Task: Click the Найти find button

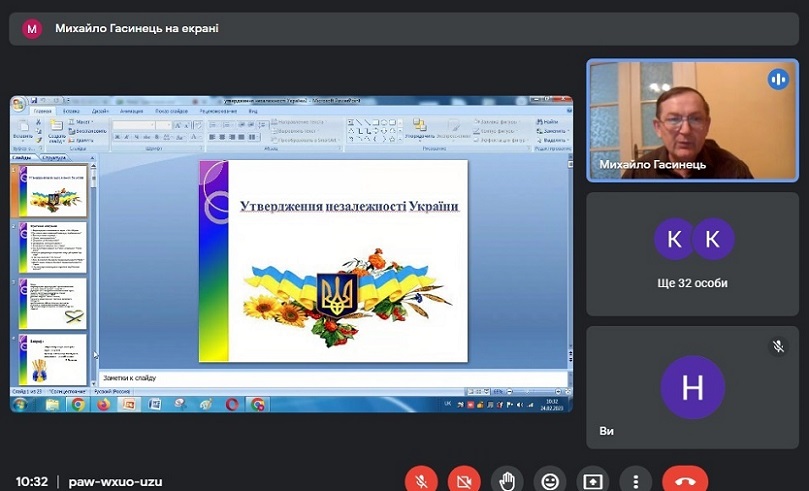Action: [547, 122]
